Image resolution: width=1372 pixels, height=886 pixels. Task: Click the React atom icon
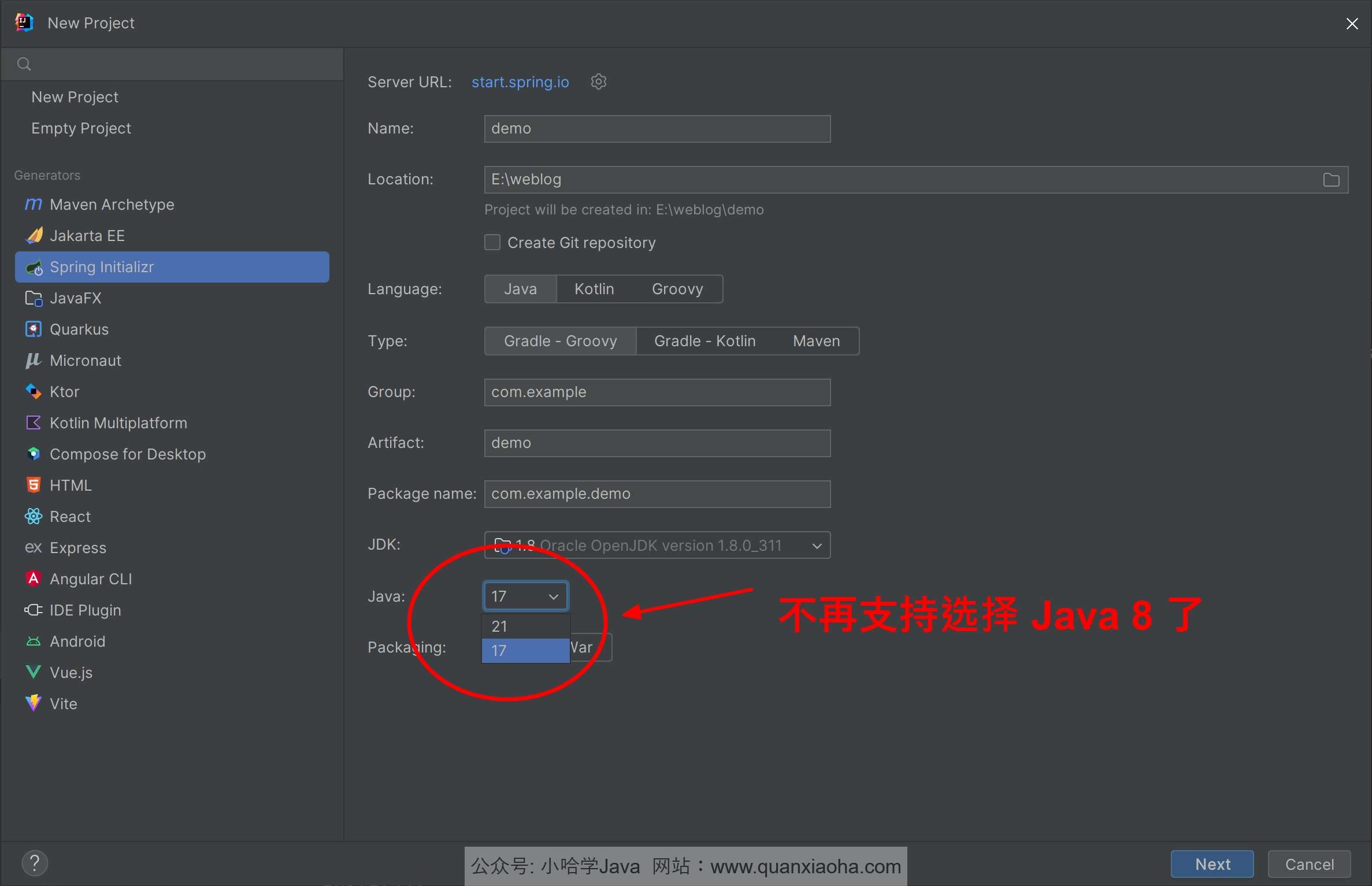34,517
